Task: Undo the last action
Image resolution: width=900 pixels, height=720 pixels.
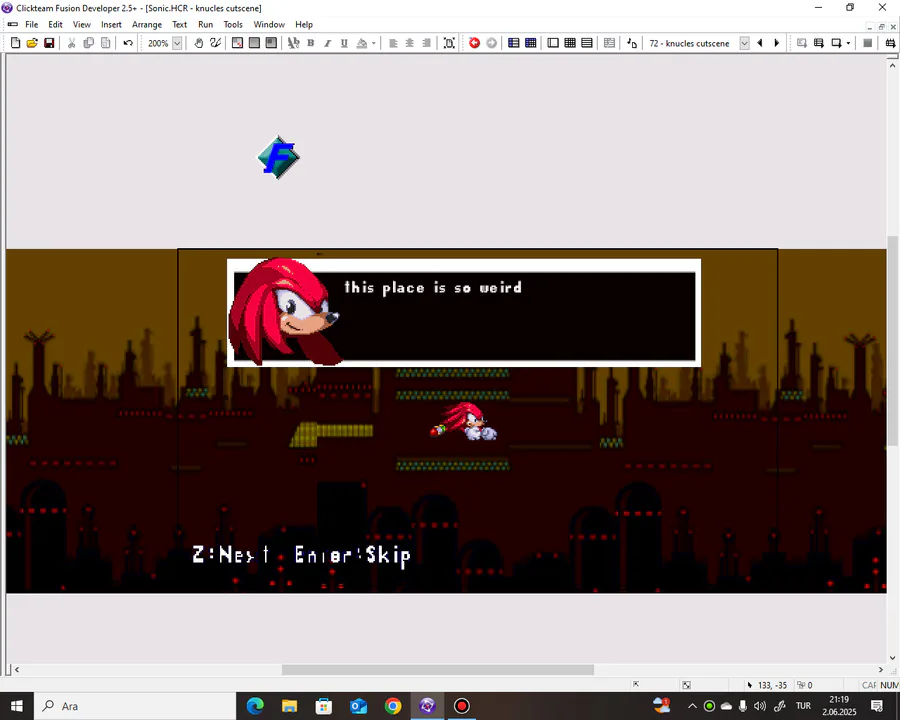Action: click(128, 43)
